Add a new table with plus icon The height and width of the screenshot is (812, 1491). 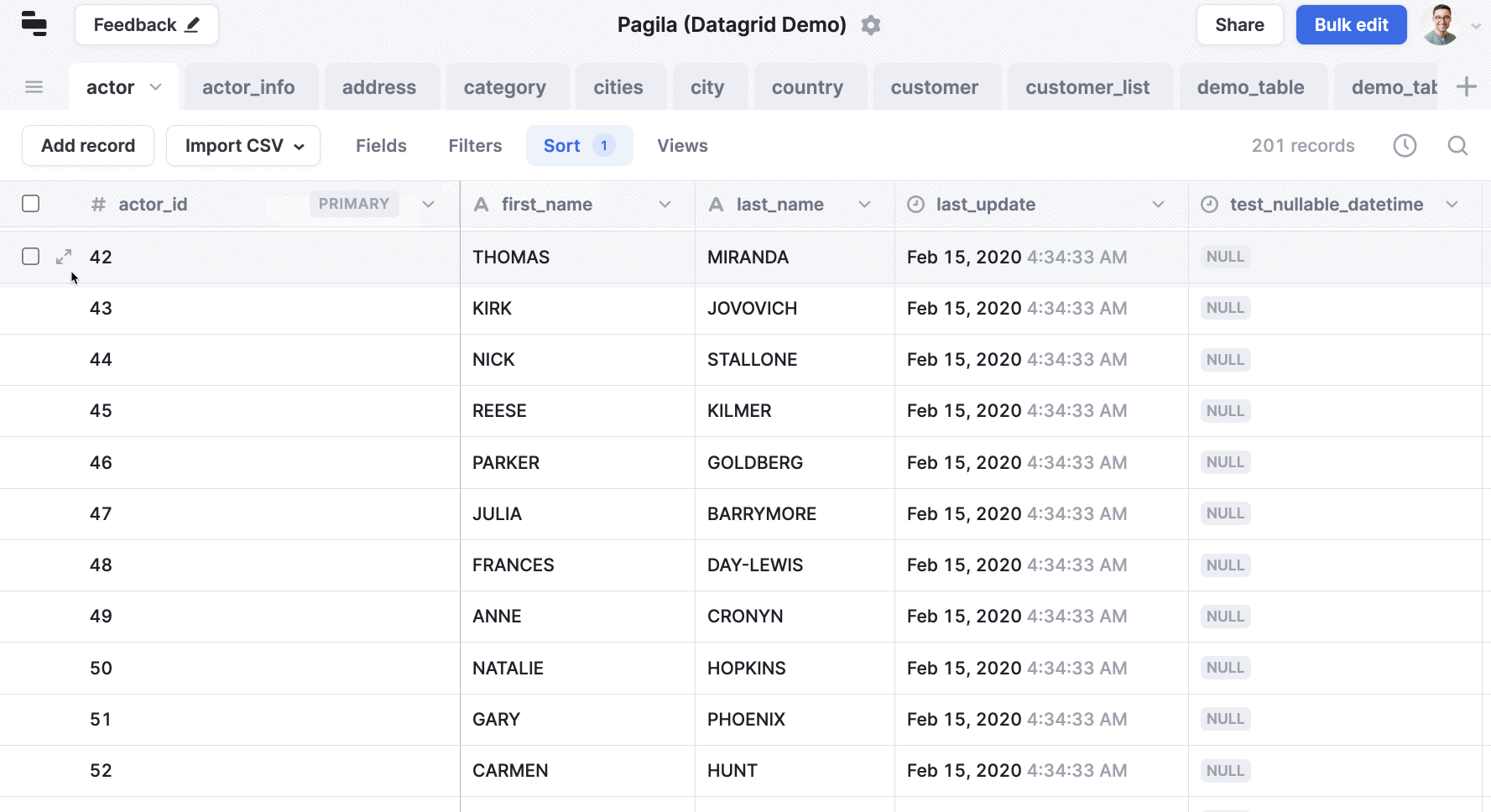tap(1466, 86)
